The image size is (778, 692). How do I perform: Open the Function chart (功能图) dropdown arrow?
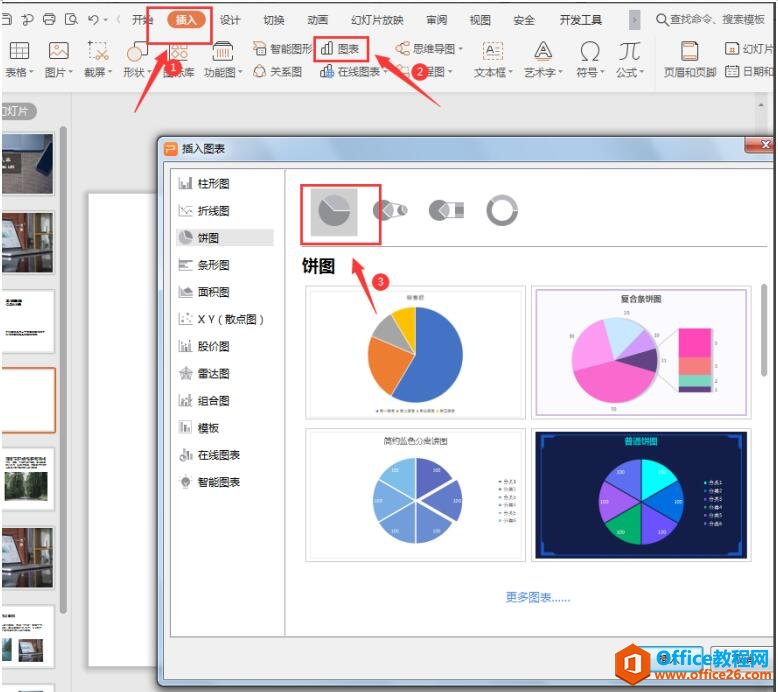240,72
